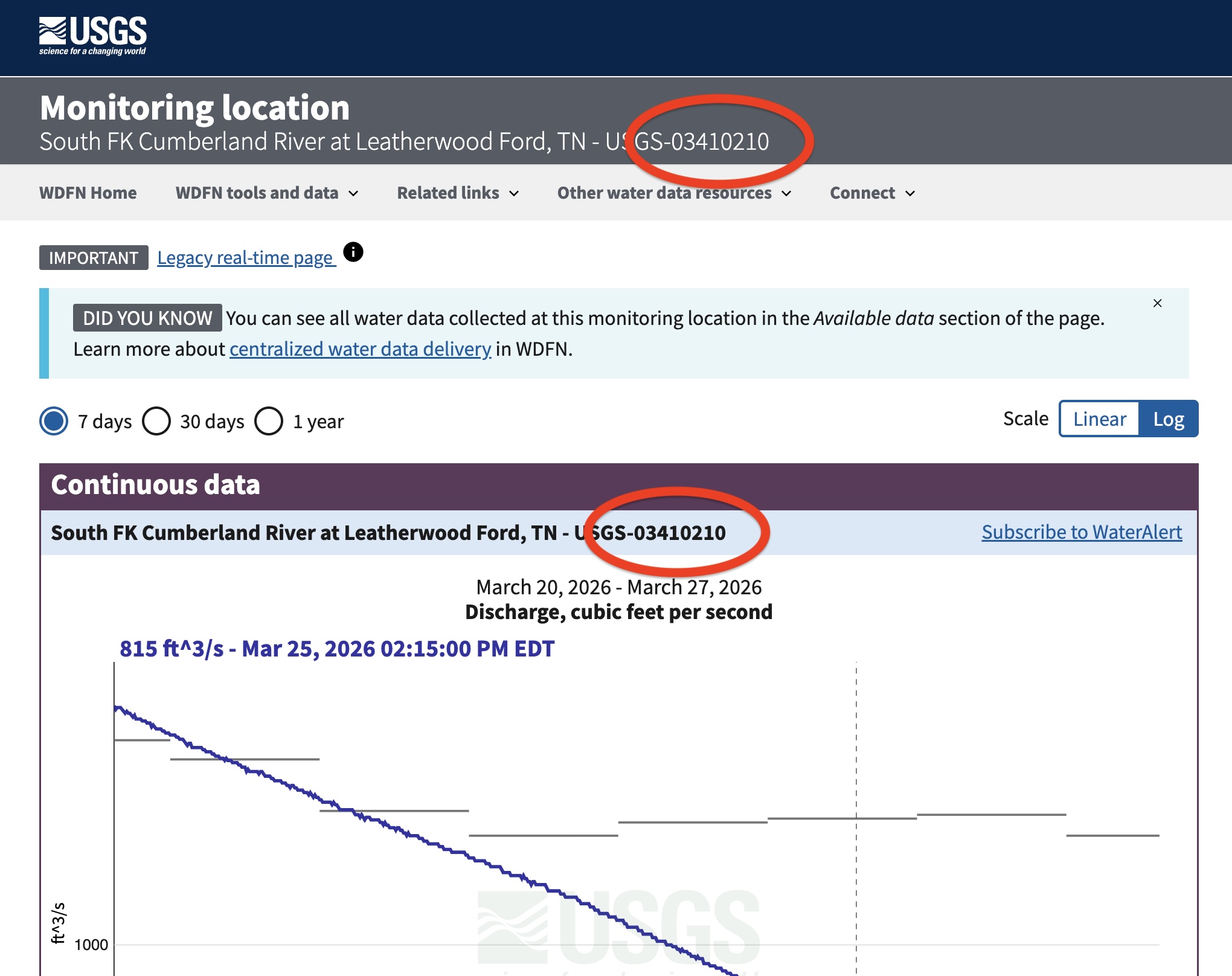1232x976 pixels.
Task: Click the USGS logo in header
Action: click(x=93, y=36)
